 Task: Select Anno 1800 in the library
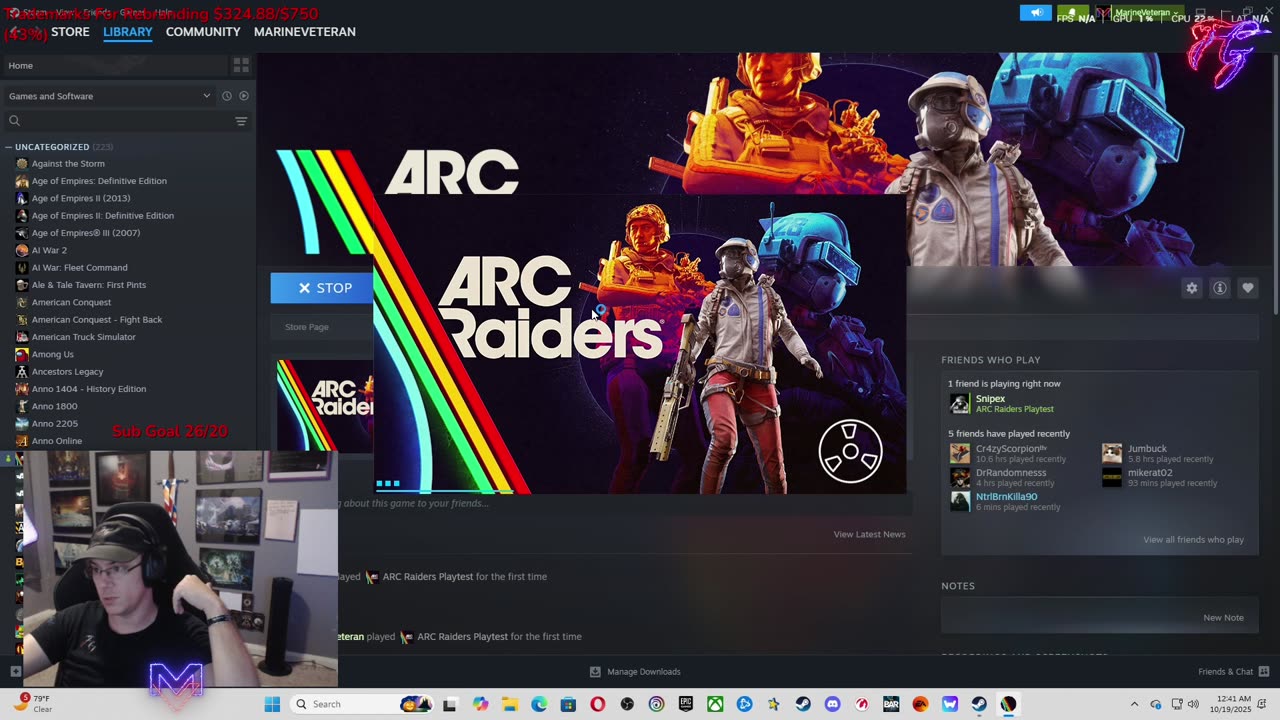tap(54, 406)
